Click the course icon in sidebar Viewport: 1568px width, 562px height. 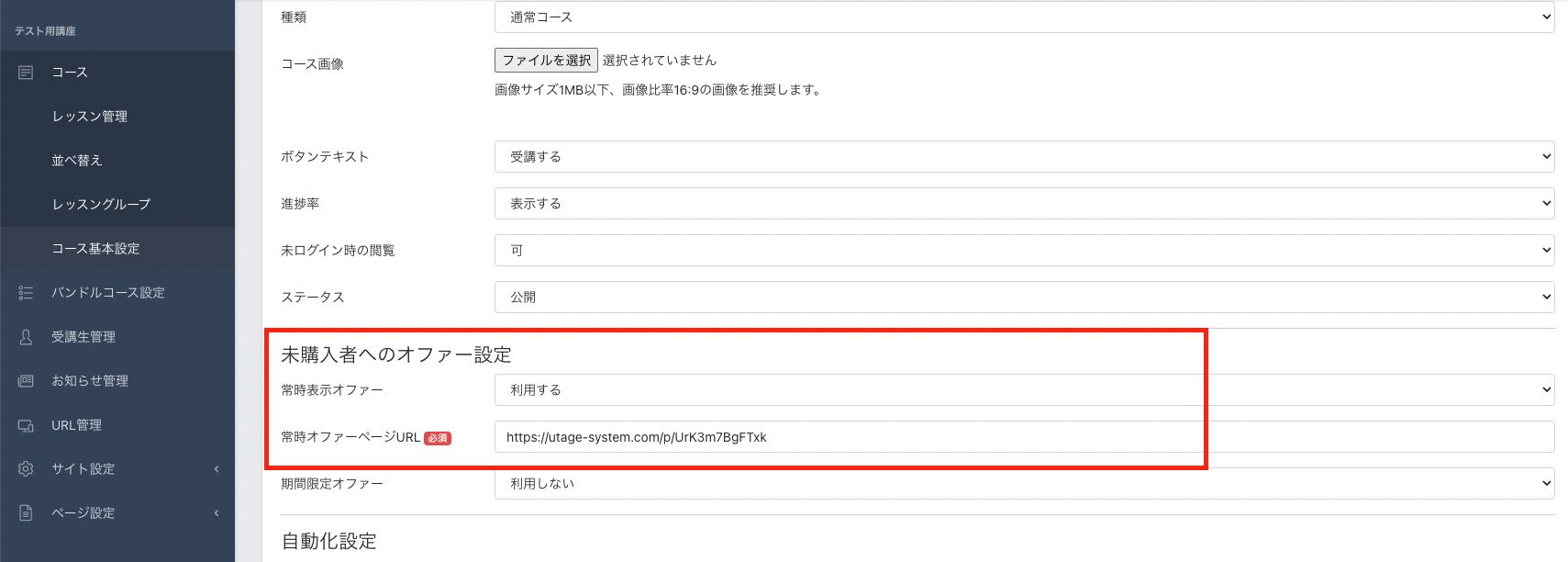[x=26, y=73]
